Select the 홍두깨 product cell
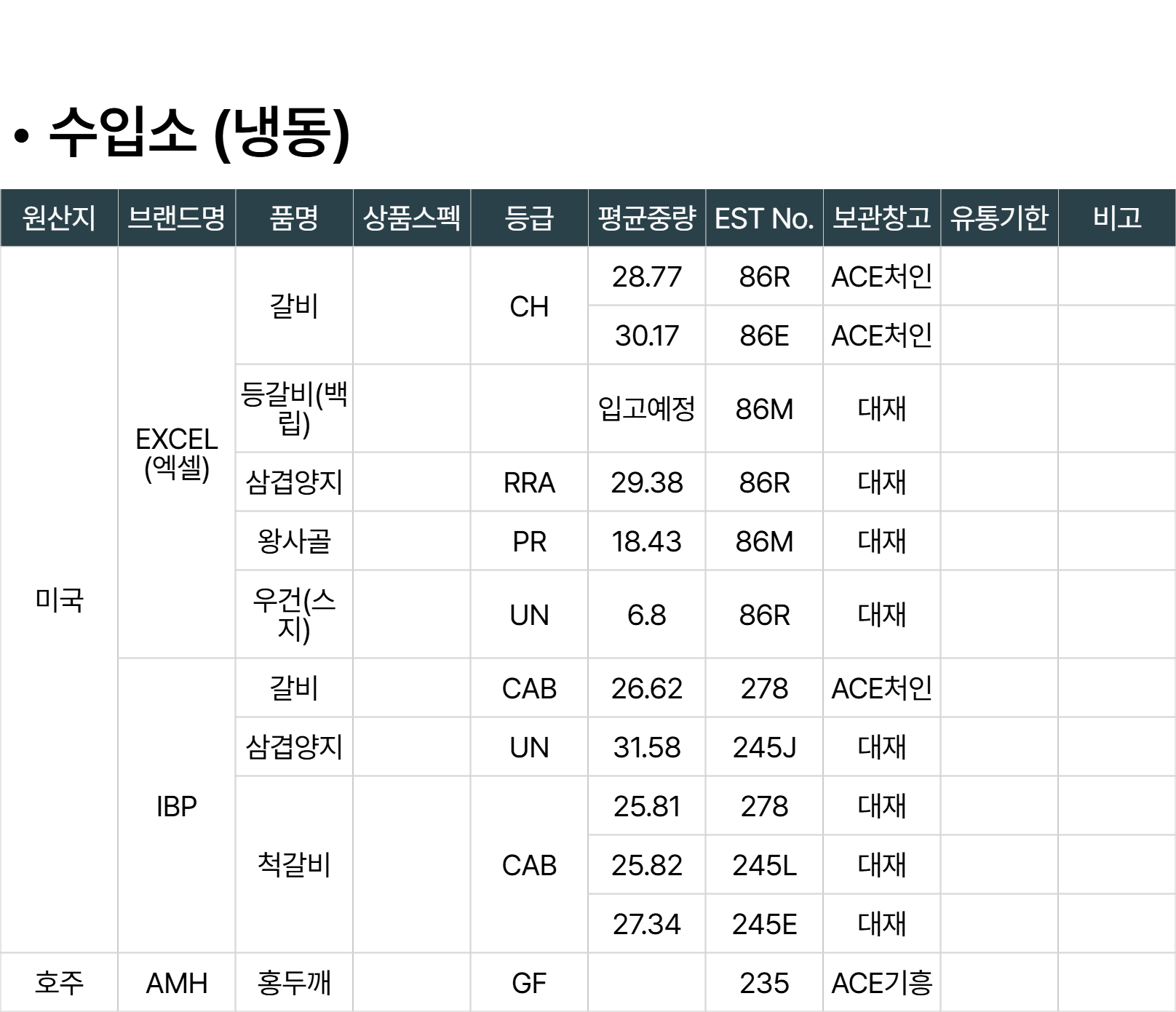The image size is (1176, 1012). [x=294, y=983]
